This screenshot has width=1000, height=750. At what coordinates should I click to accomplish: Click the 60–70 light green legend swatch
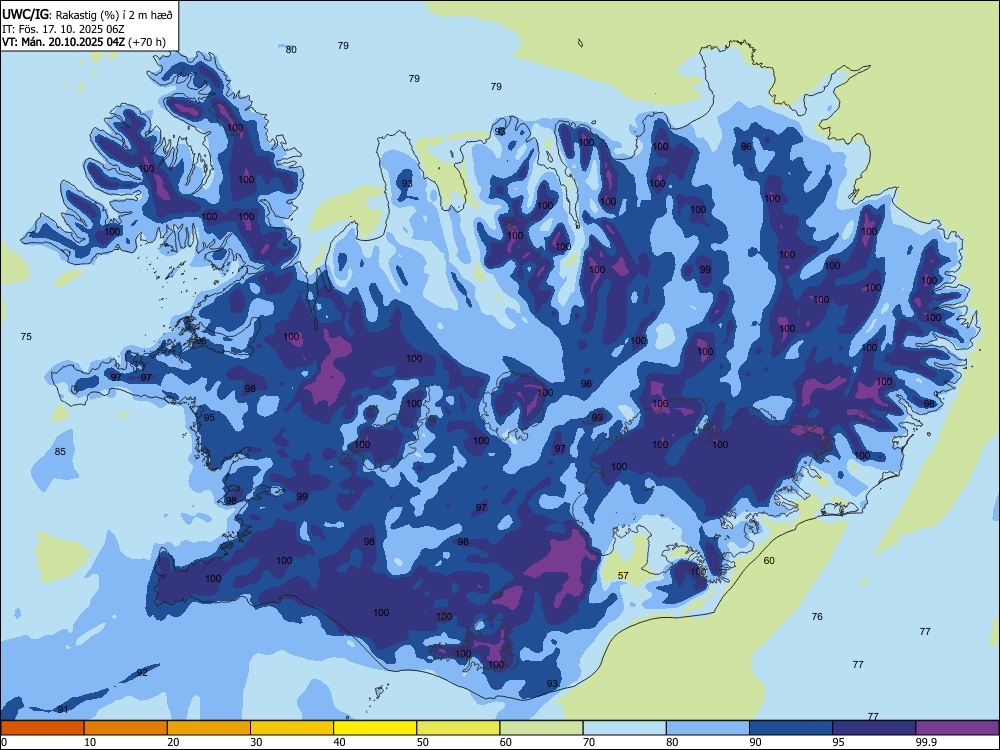pos(541,728)
